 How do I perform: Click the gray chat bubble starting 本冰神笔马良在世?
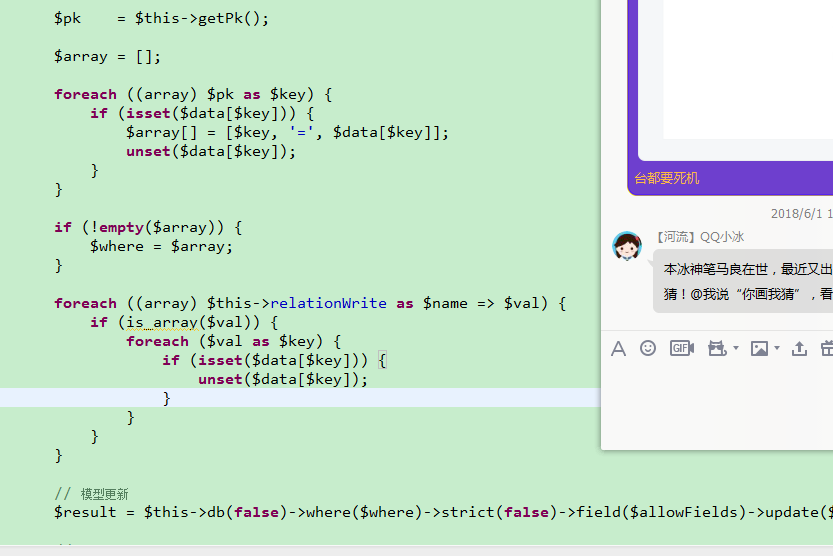point(743,281)
